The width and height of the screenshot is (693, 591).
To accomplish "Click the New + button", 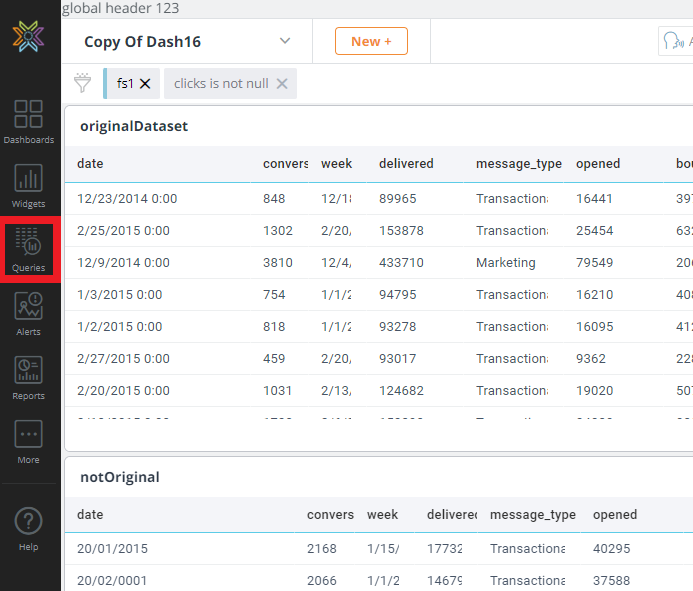I will [371, 41].
